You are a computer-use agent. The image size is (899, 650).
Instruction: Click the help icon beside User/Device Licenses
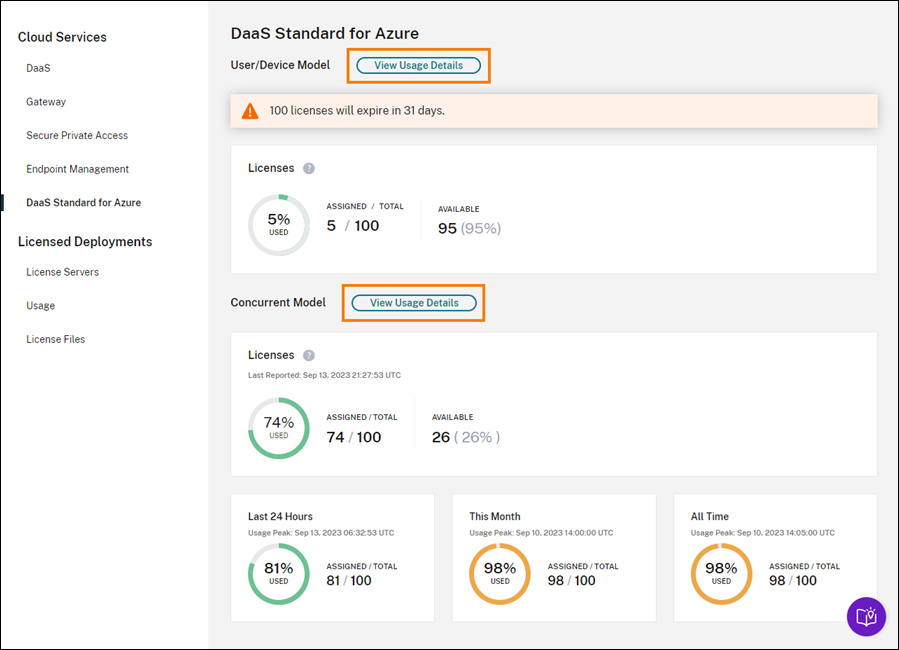pyautogui.click(x=309, y=168)
